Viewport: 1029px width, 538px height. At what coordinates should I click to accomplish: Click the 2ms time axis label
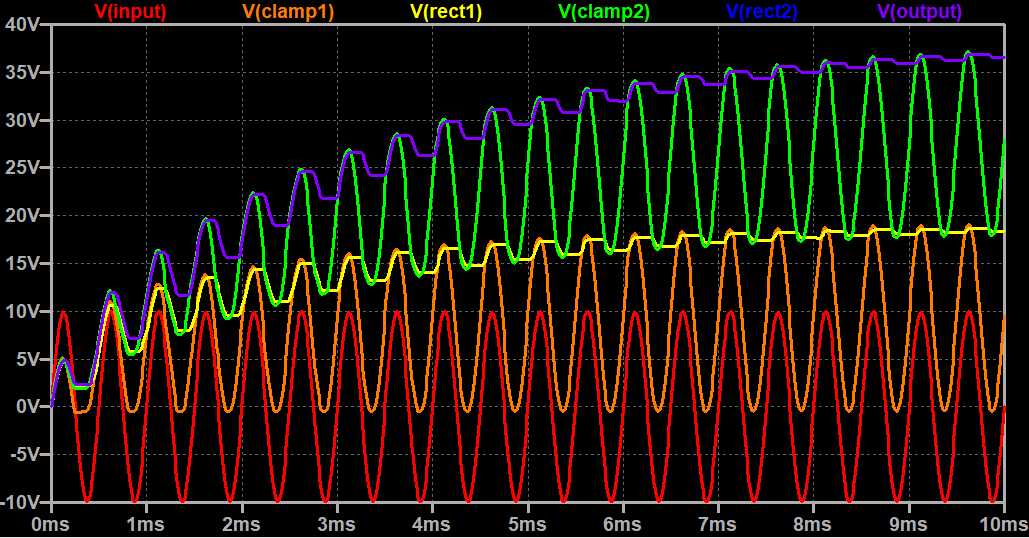tap(241, 525)
